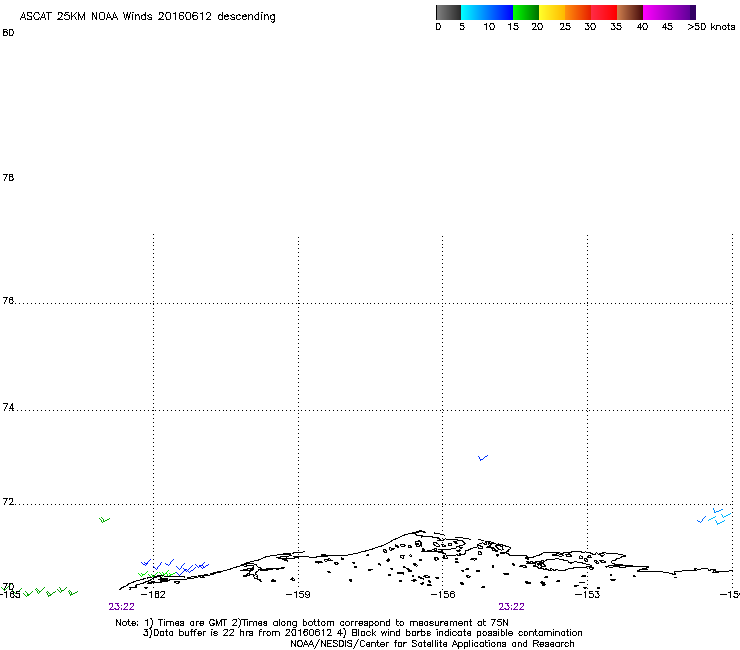Viewport: 740px width, 650px height.
Task: Click the latitude label '80'
Action: point(8,33)
